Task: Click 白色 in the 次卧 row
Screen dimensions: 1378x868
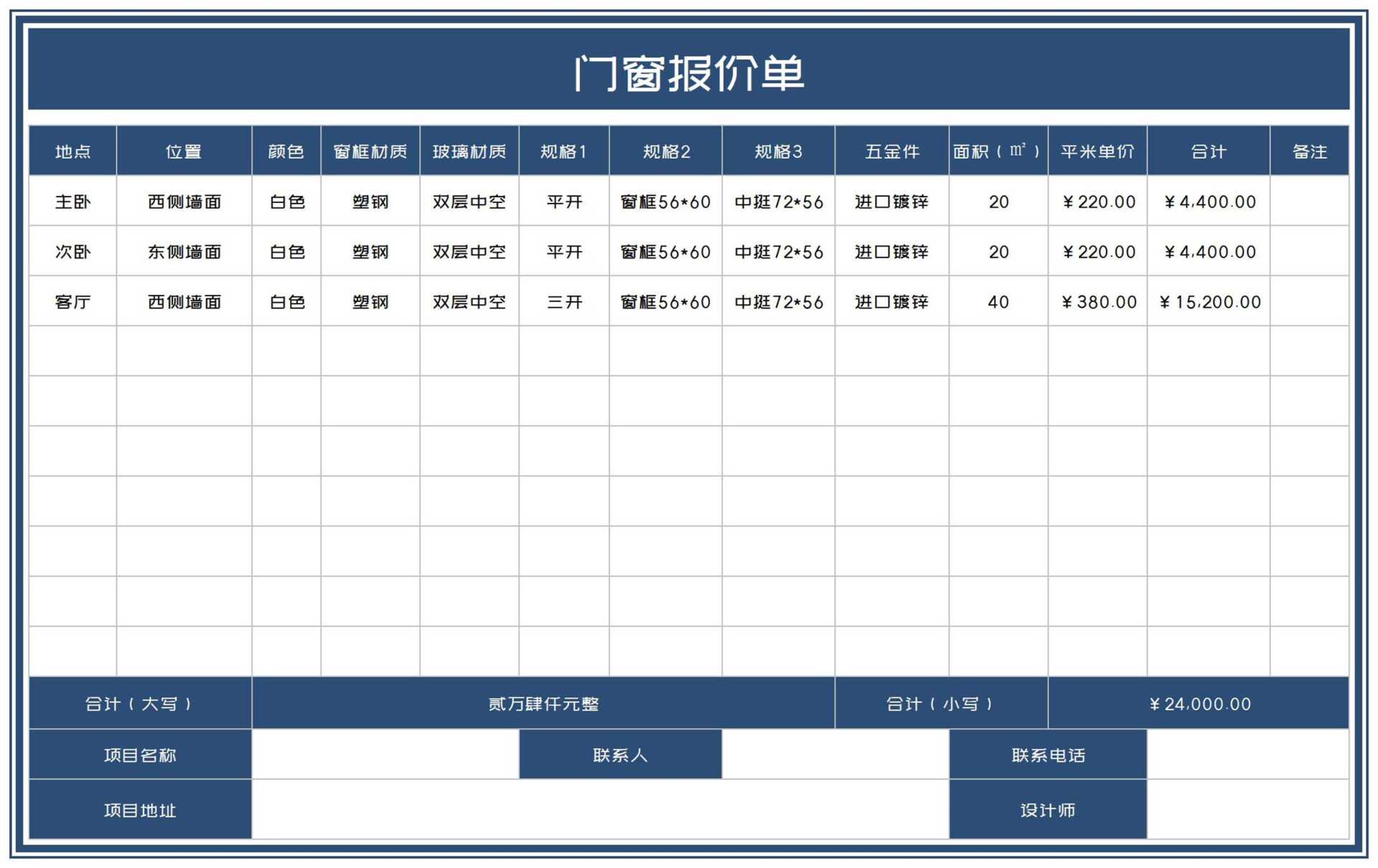Action: pyautogui.click(x=286, y=252)
